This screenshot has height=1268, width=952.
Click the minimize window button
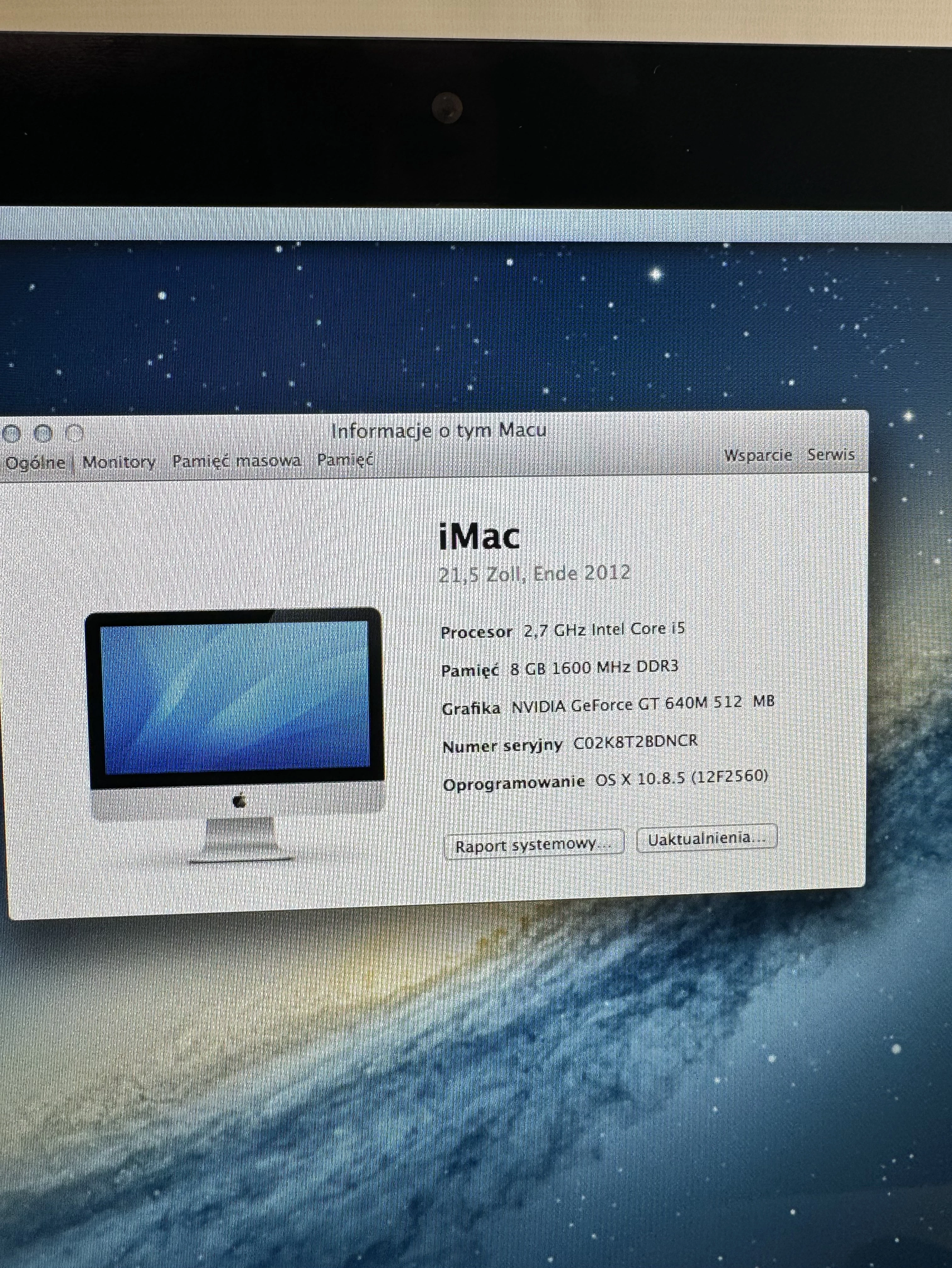tap(43, 433)
